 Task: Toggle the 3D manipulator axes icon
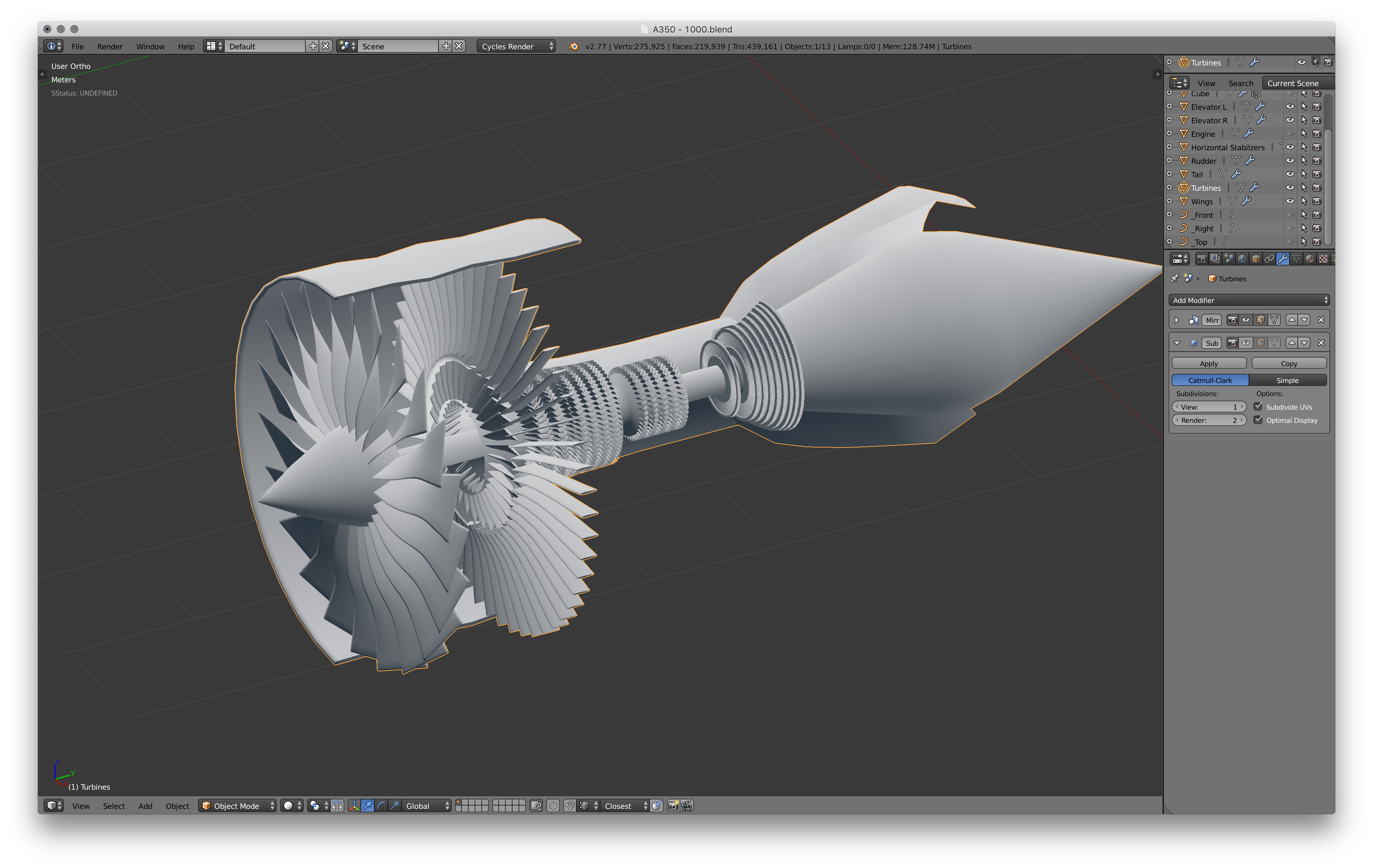coord(353,805)
